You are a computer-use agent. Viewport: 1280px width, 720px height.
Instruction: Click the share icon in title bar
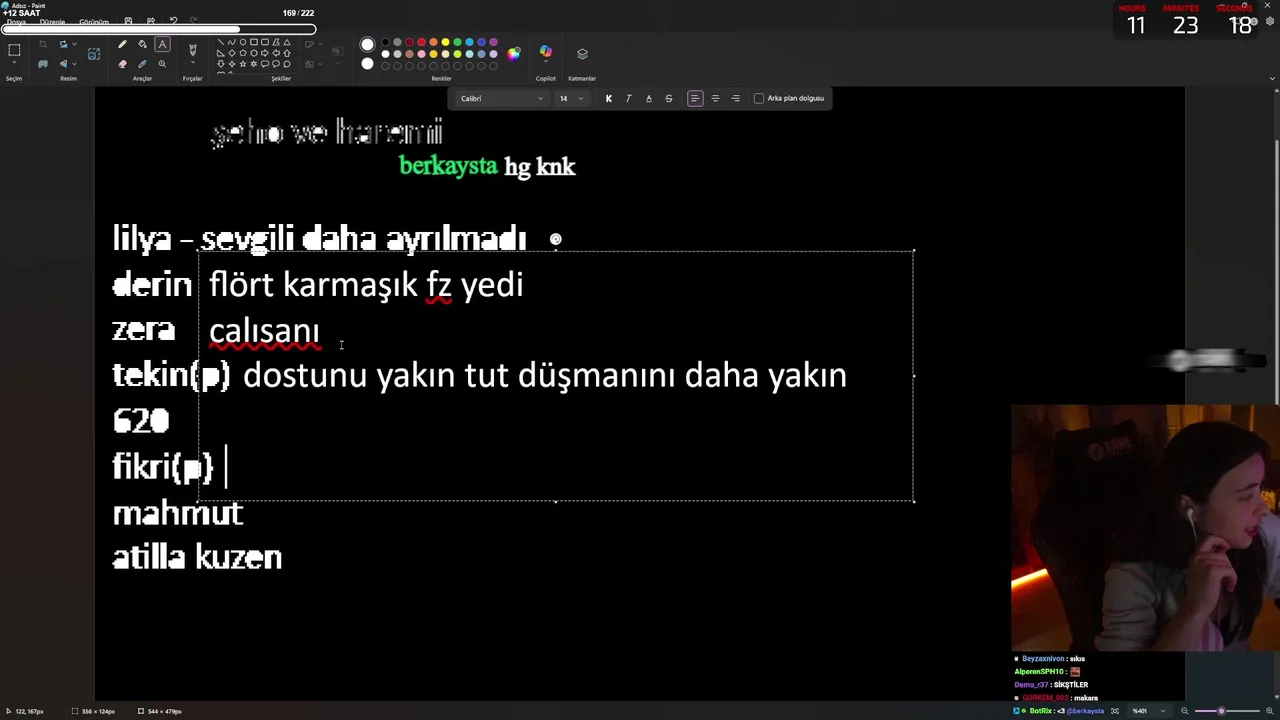click(150, 20)
